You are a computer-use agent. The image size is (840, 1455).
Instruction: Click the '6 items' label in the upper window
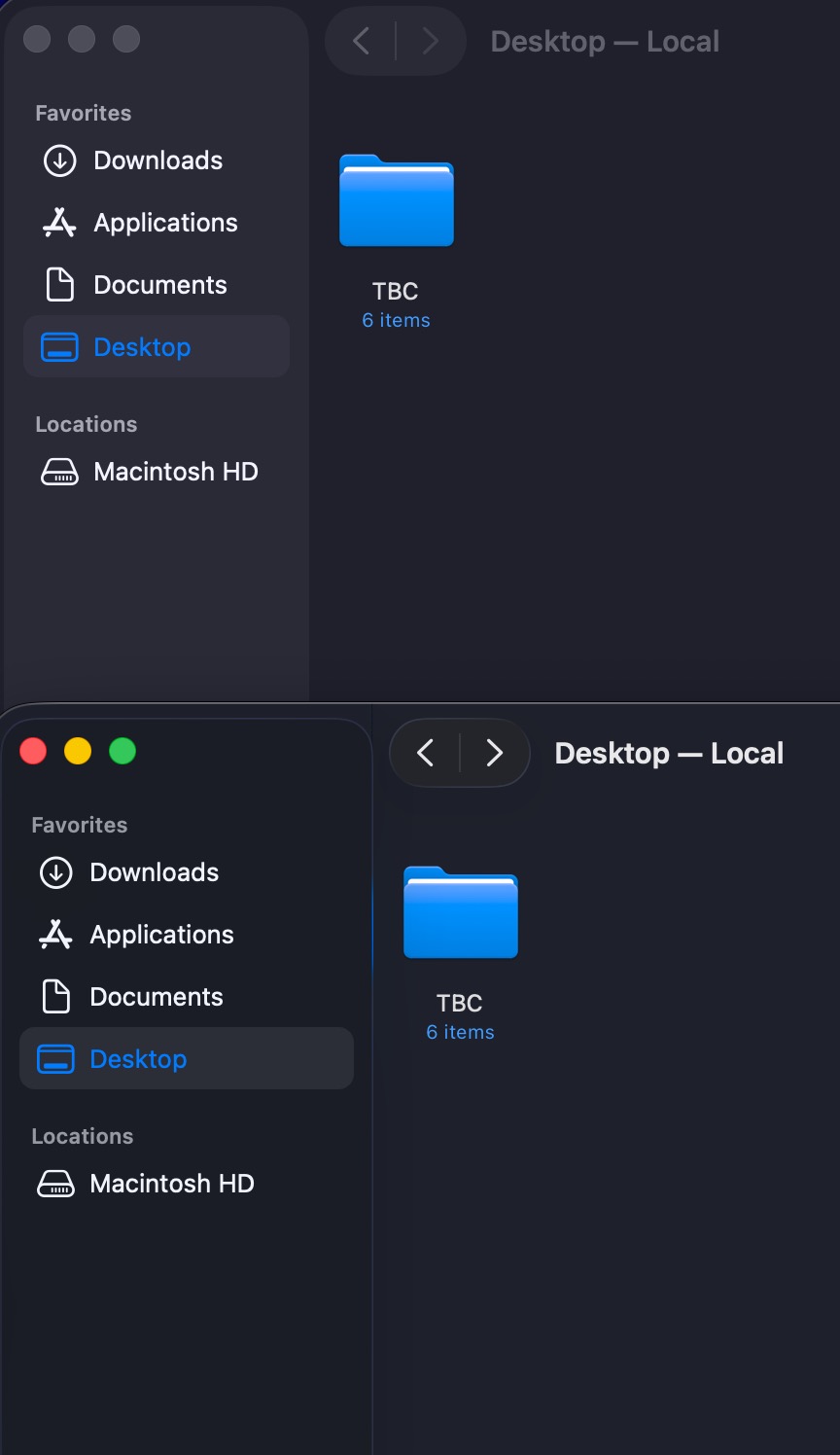coord(396,320)
